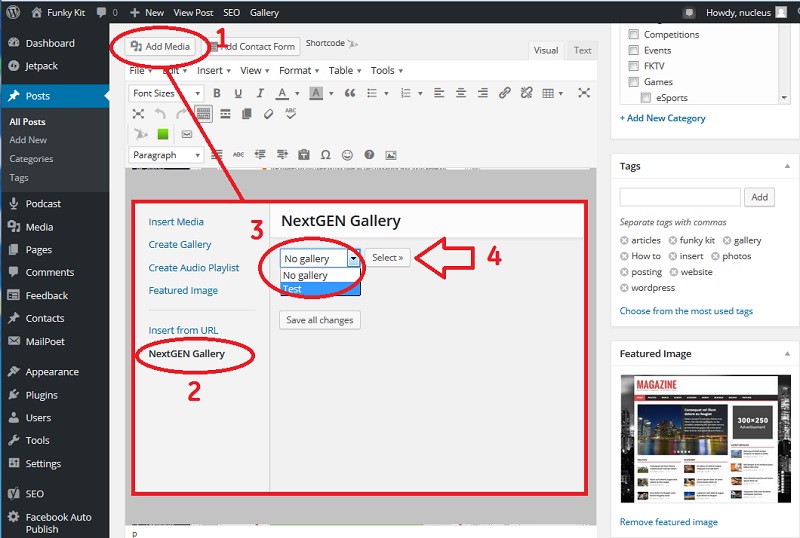Viewport: 800px width, 538px height.
Task: Open the Format menu
Action: [x=299, y=70]
